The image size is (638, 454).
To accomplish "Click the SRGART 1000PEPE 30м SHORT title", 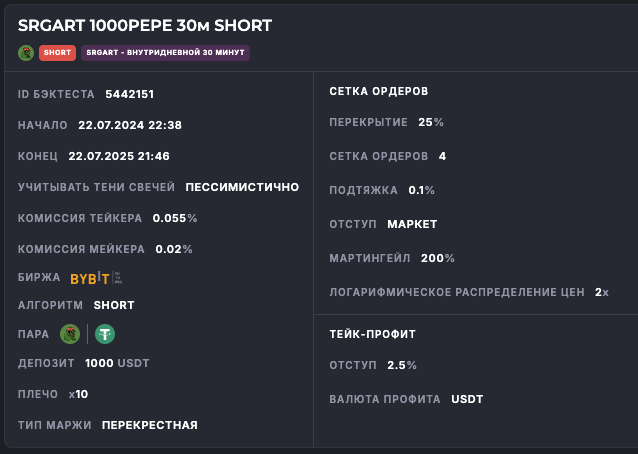I will pyautogui.click(x=144, y=25).
